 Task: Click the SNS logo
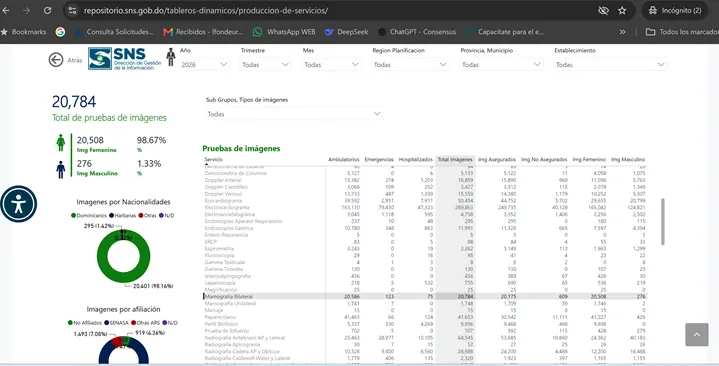click(124, 59)
